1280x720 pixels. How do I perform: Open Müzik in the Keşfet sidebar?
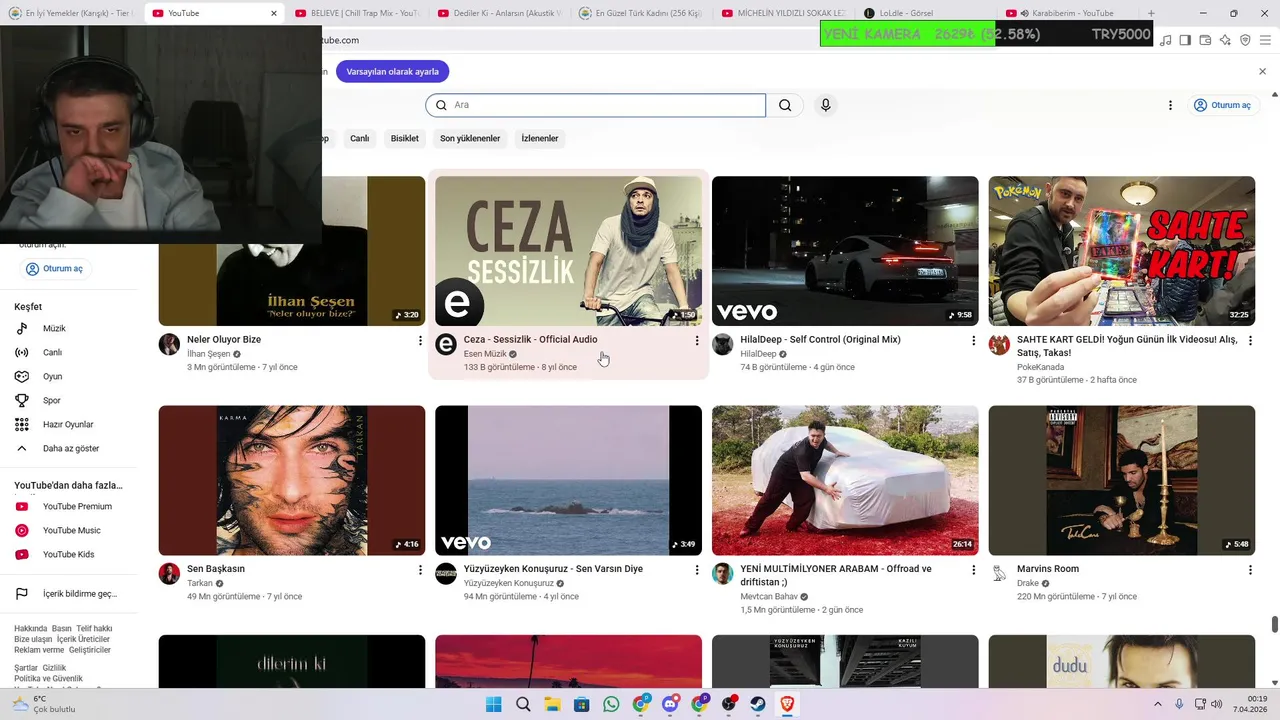(68, 328)
